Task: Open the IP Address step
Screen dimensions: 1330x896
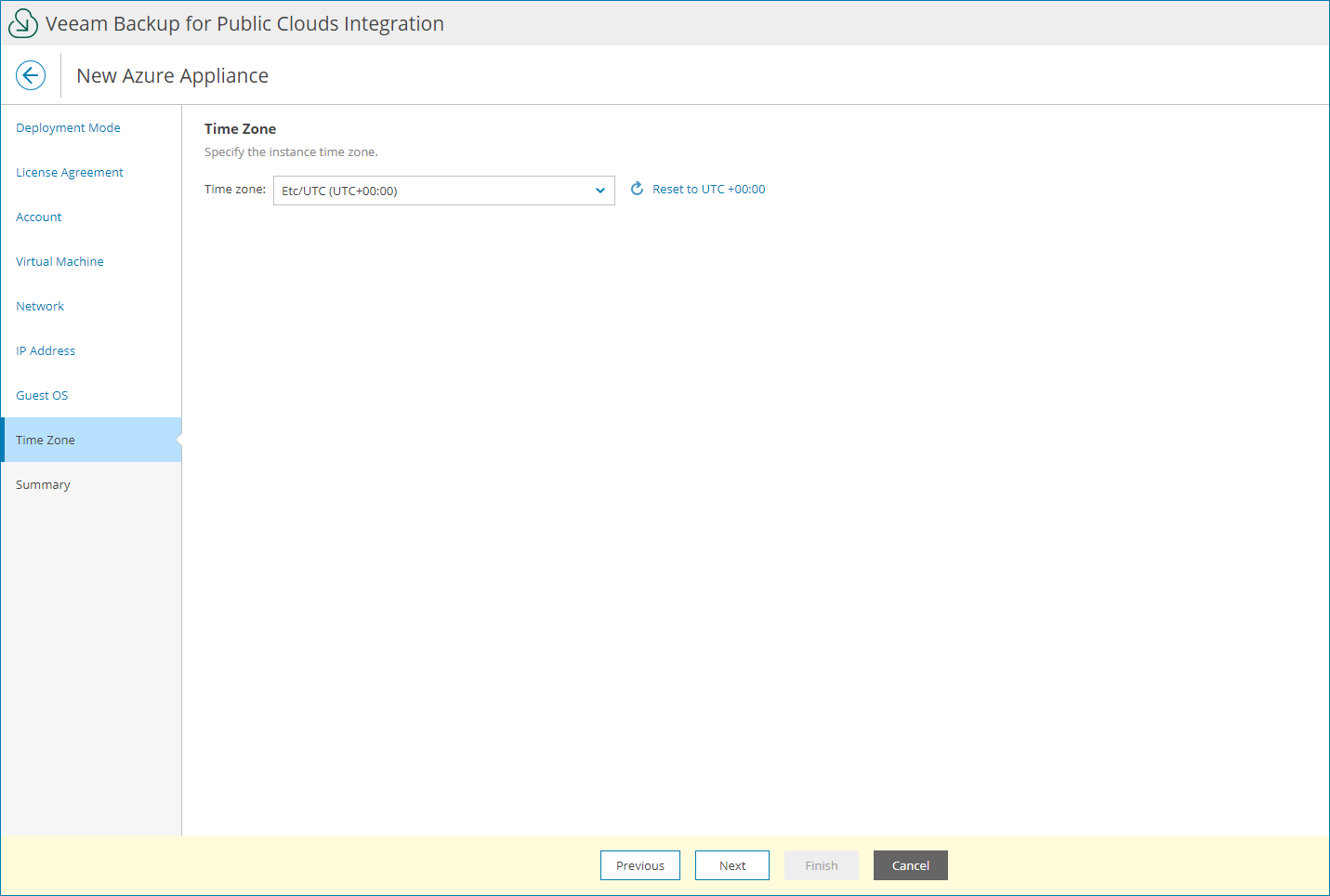Action: 46,351
